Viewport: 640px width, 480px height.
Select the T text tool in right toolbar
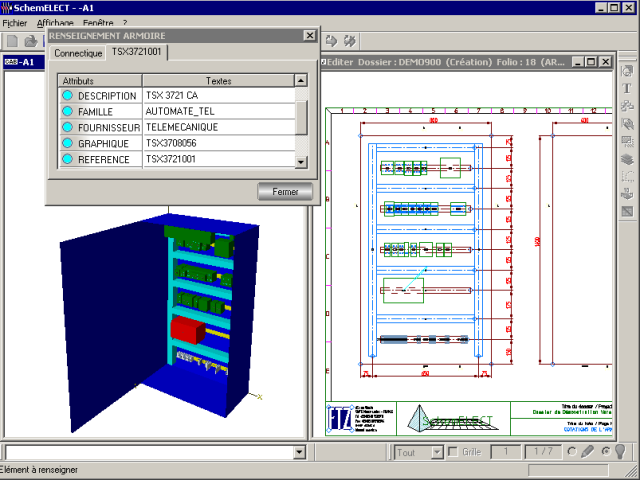point(627,88)
